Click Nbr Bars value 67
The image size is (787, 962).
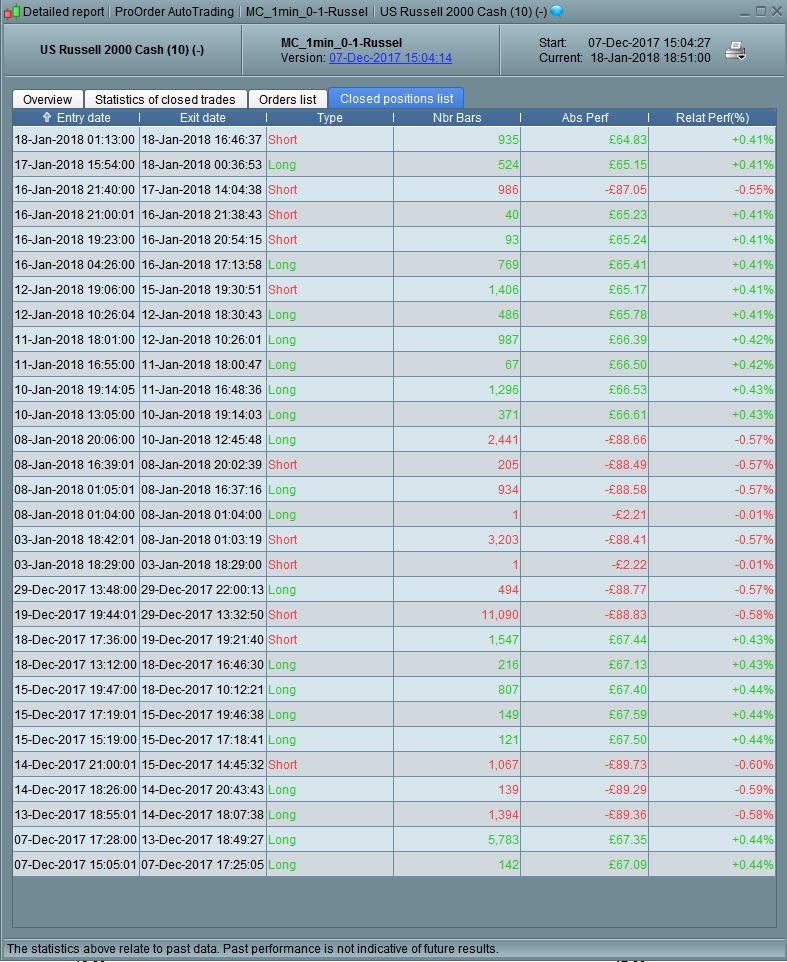click(512, 365)
